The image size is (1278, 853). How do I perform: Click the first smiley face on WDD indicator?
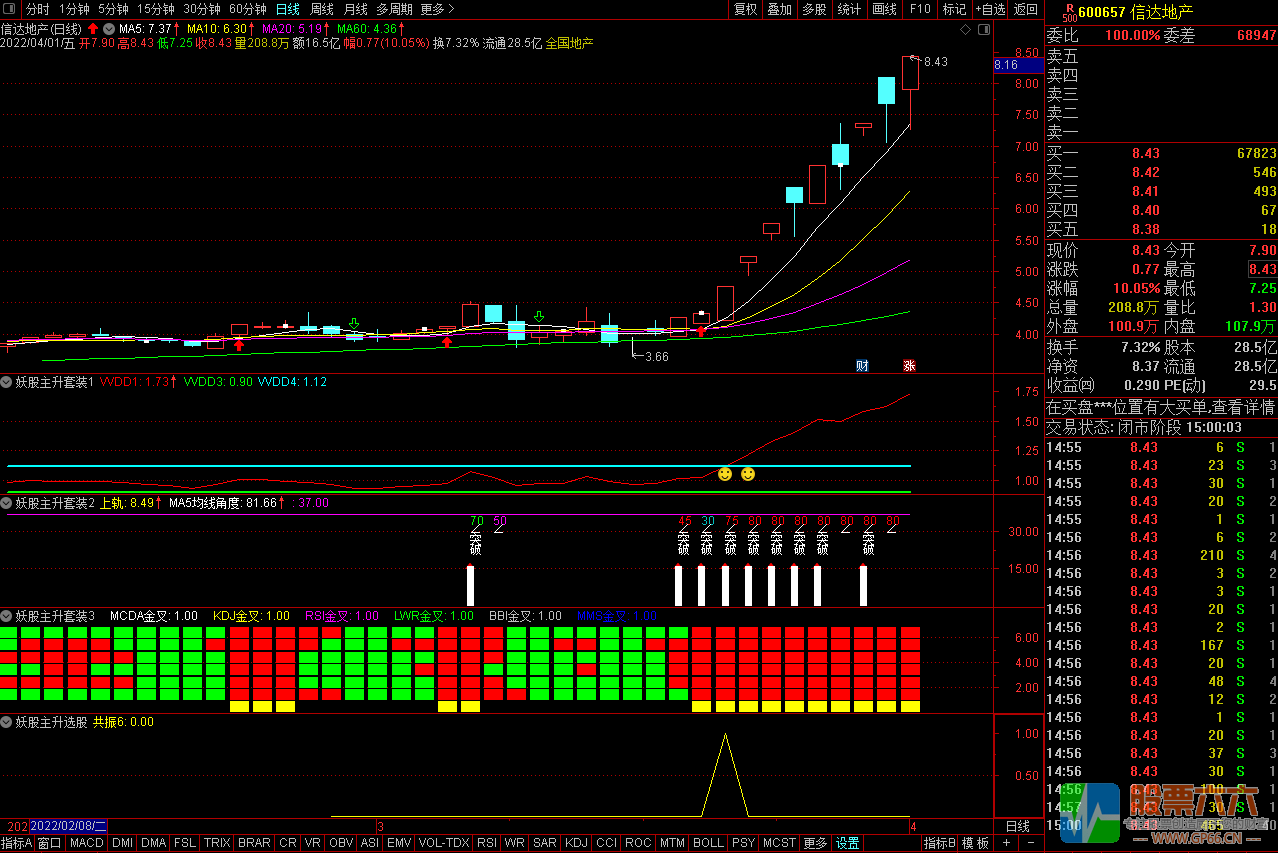[x=725, y=473]
